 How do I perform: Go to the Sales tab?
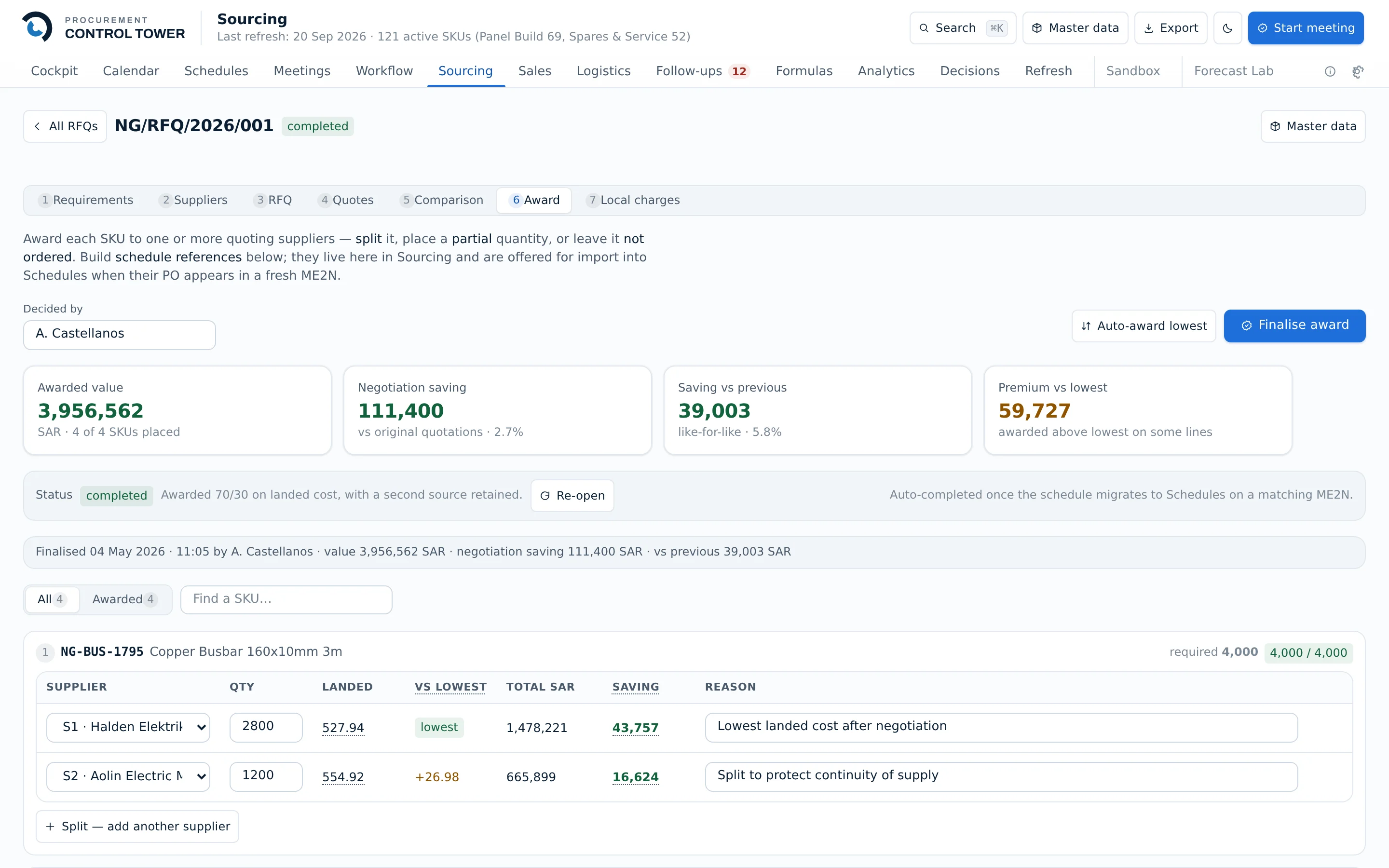click(534, 71)
